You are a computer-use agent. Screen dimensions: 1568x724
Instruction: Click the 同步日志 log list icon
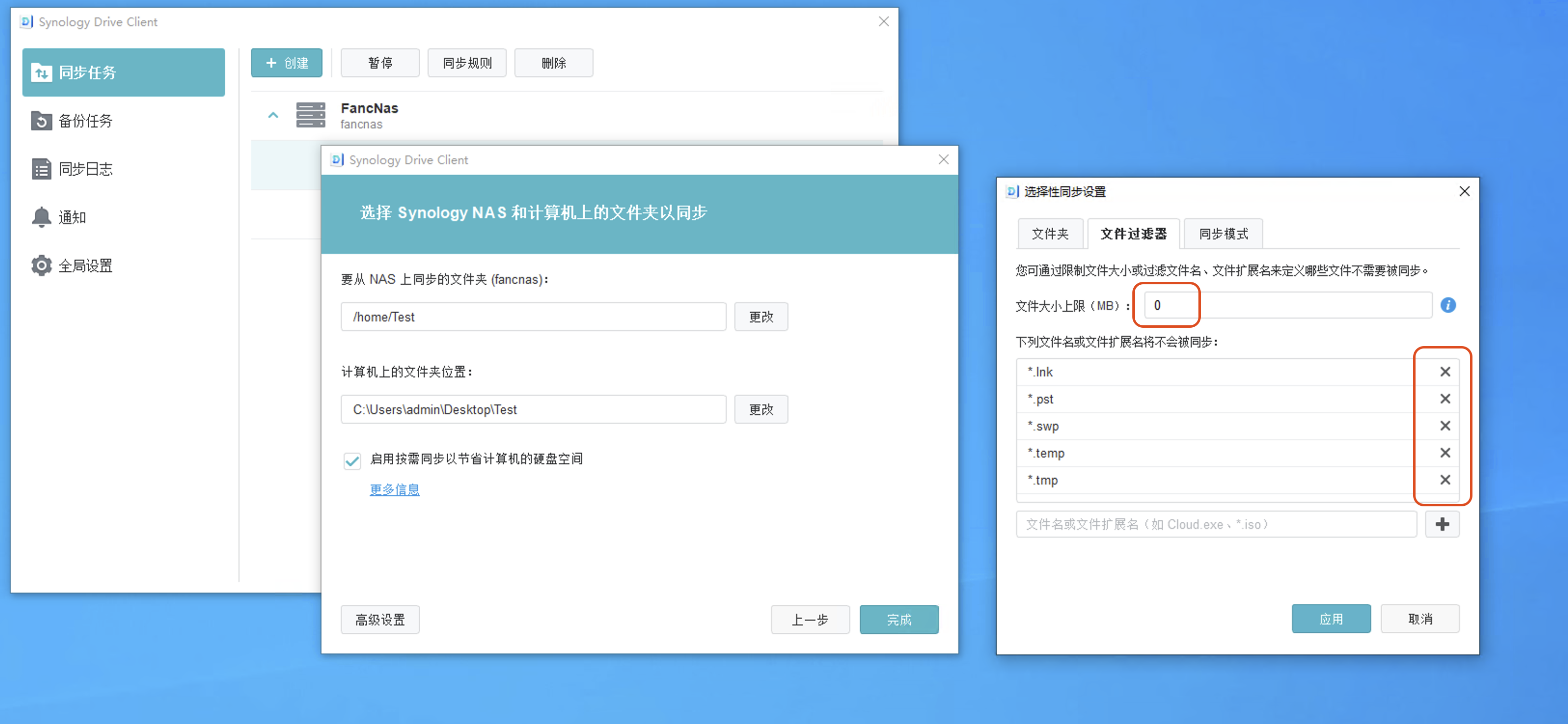pos(41,168)
